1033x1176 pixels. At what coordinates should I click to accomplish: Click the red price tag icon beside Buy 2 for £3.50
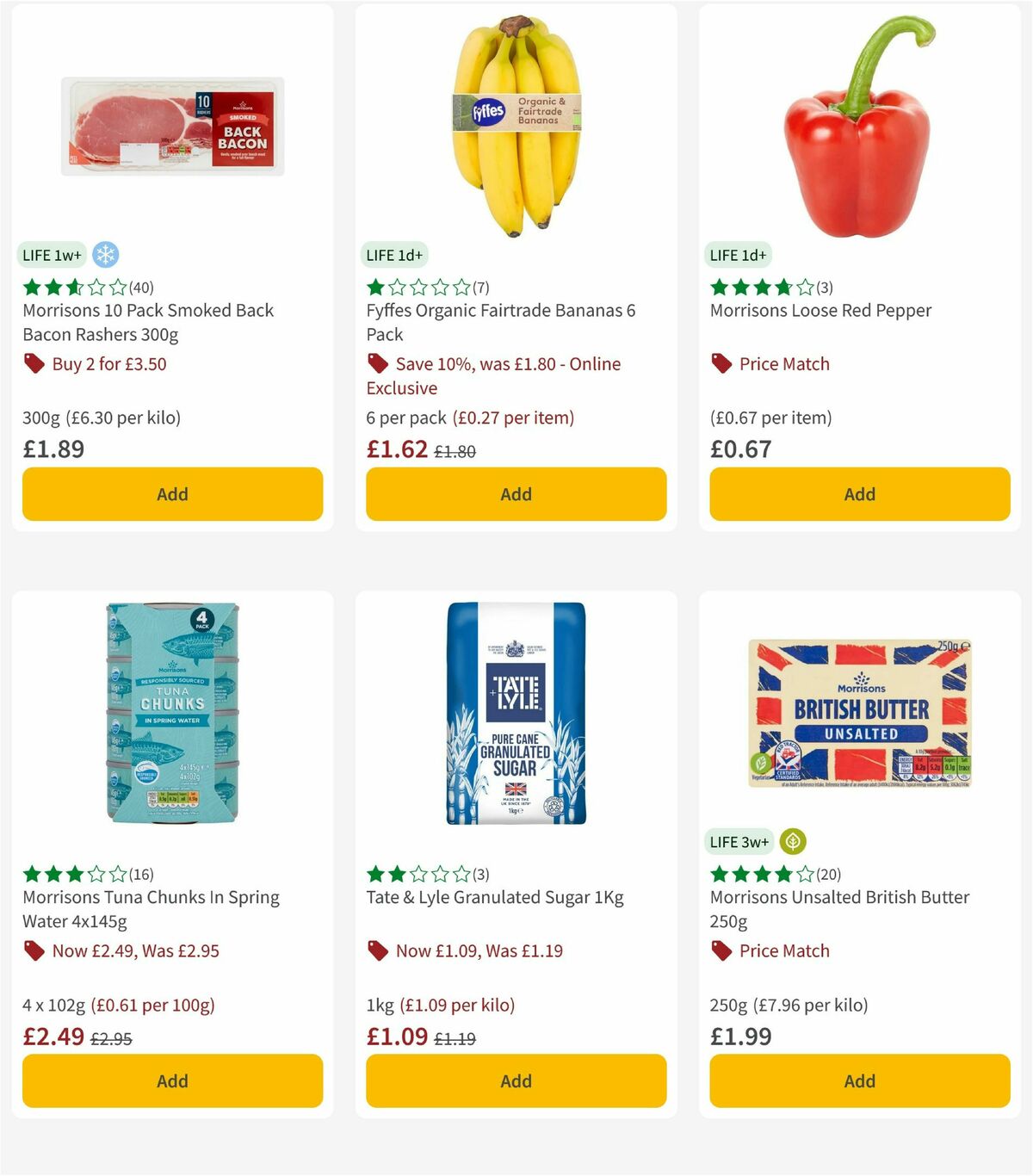point(34,364)
